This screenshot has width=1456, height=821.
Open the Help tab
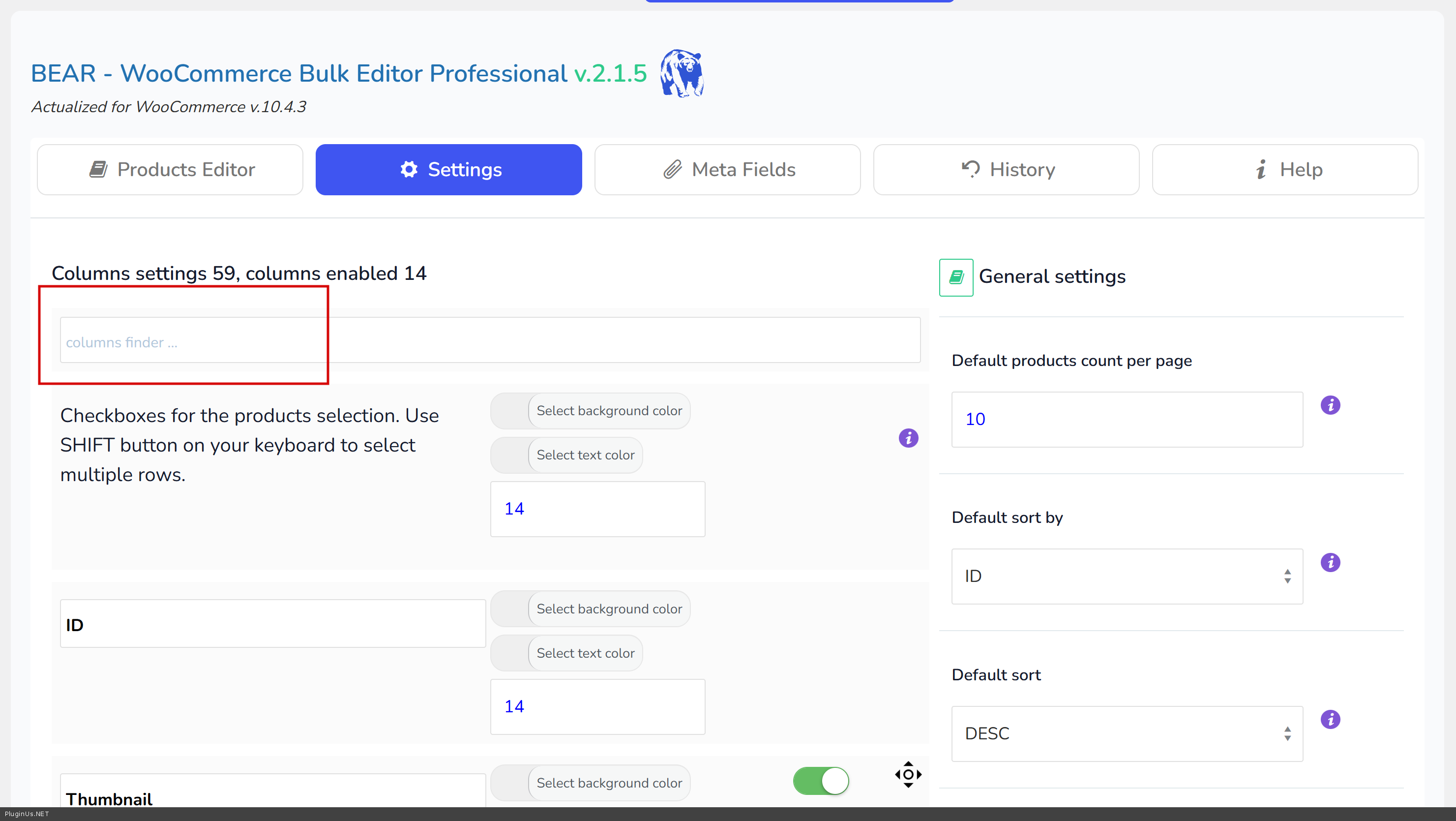click(x=1285, y=170)
